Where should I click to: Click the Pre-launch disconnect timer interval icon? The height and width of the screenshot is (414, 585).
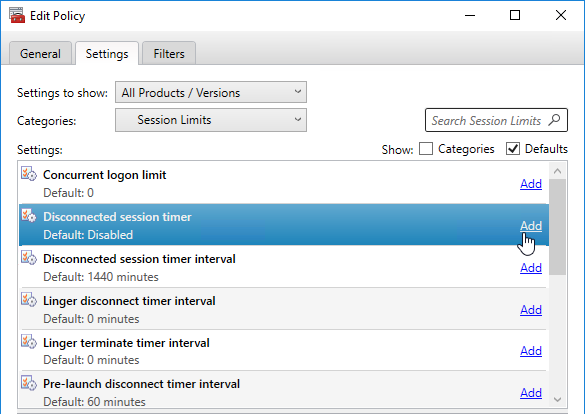pyautogui.click(x=29, y=383)
